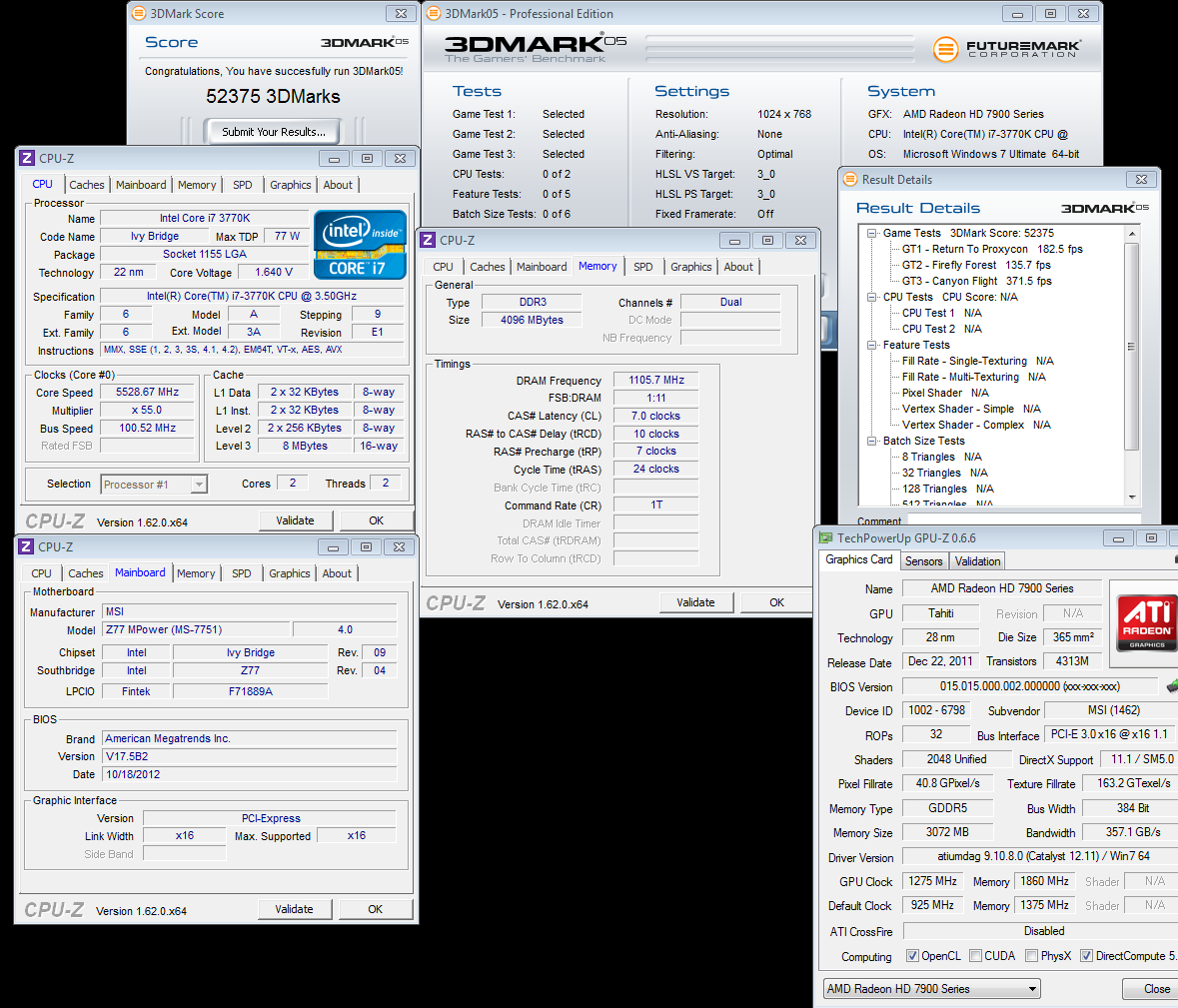Click the 3DMark Score window title icon
The image size is (1178, 1008).
(139, 14)
